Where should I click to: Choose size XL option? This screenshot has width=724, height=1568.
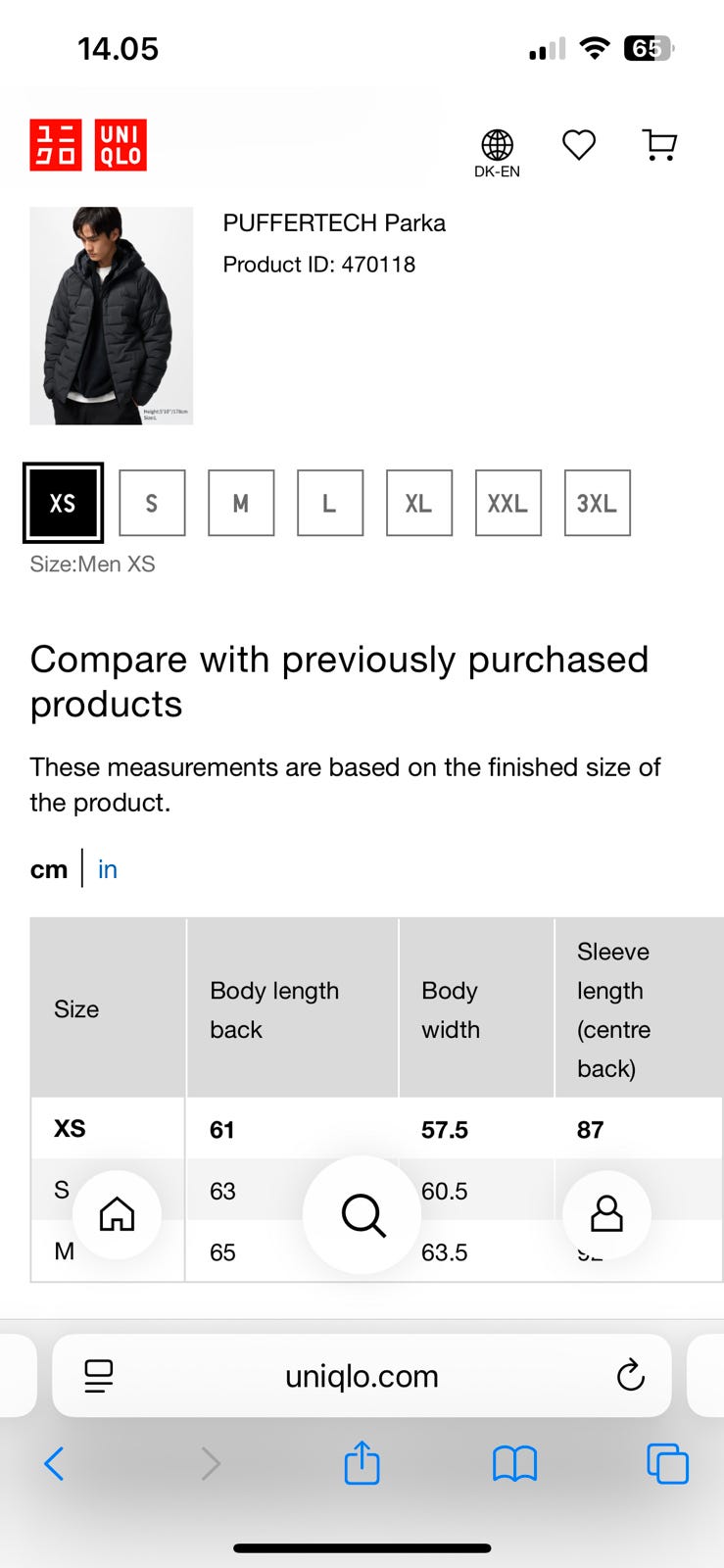pos(419,503)
